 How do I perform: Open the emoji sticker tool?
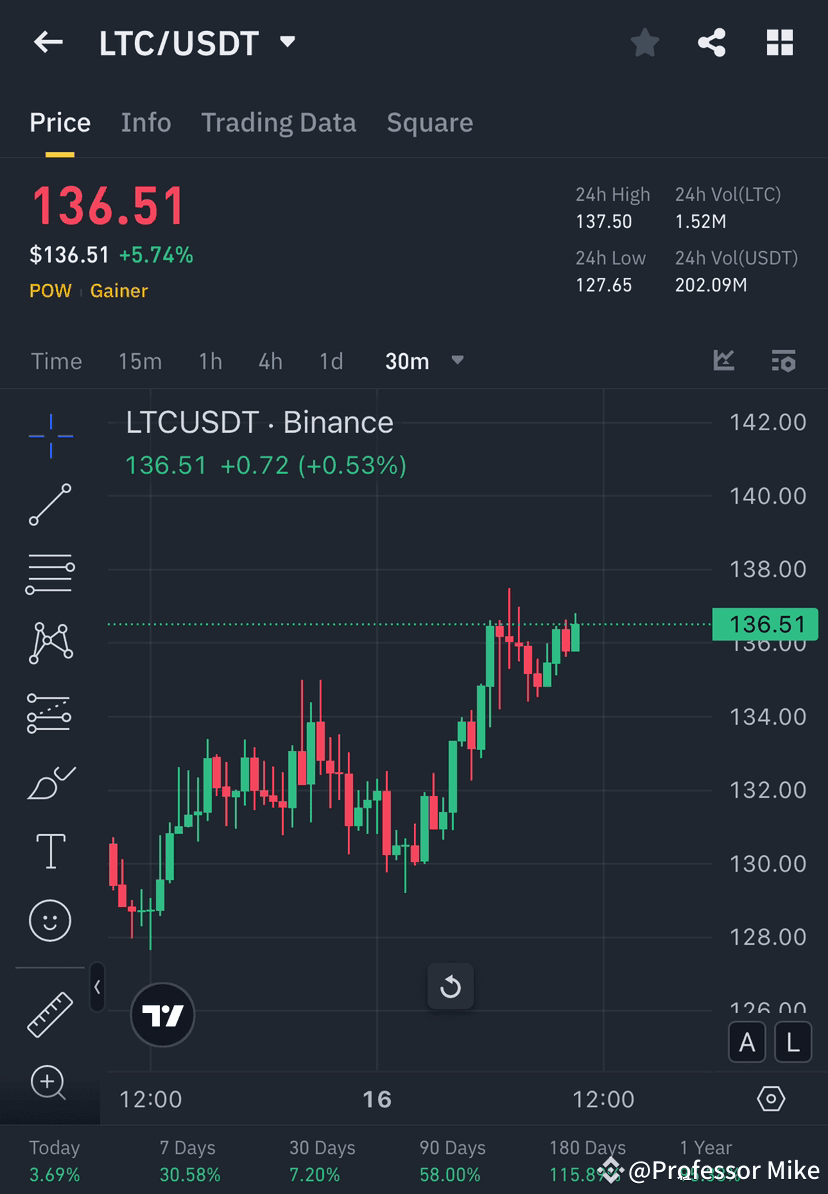[x=50, y=920]
